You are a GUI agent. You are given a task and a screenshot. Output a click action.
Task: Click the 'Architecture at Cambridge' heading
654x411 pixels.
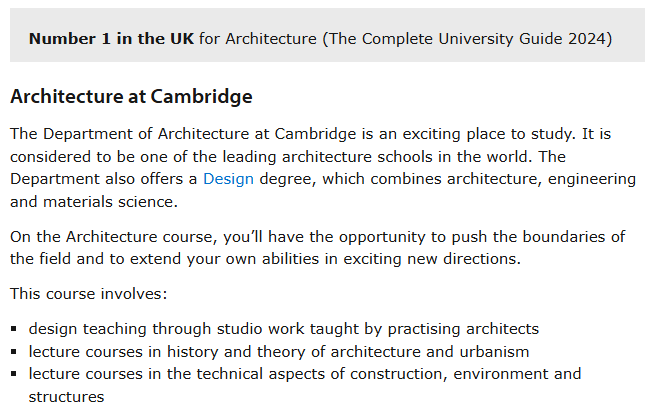pyautogui.click(x=131, y=96)
